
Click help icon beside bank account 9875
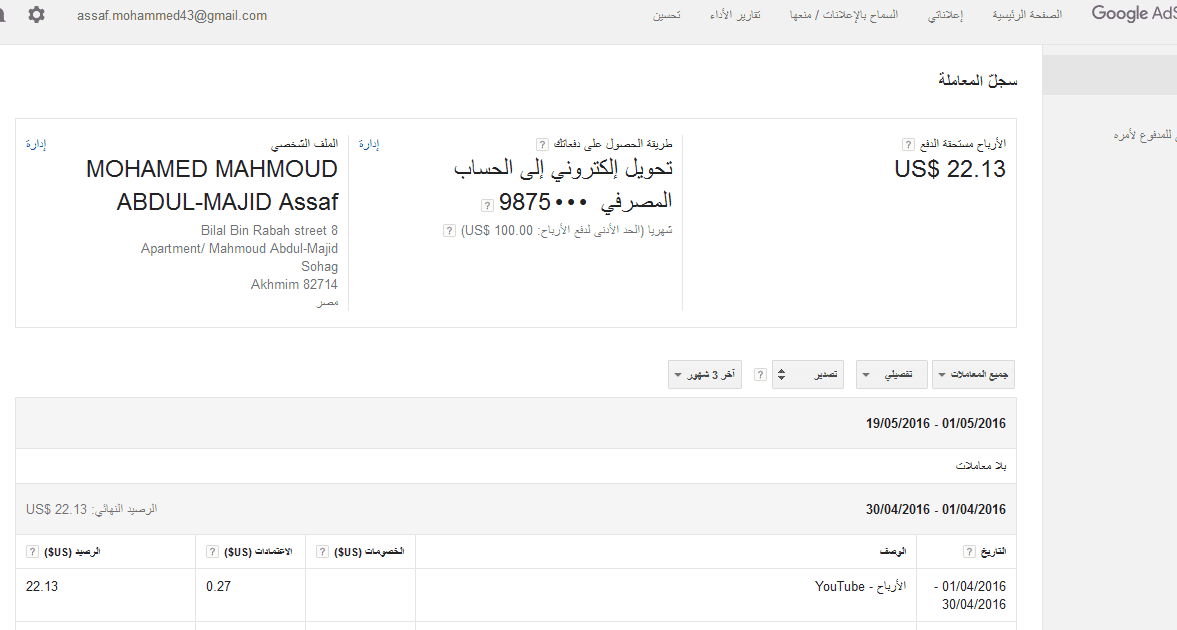pyautogui.click(x=487, y=205)
